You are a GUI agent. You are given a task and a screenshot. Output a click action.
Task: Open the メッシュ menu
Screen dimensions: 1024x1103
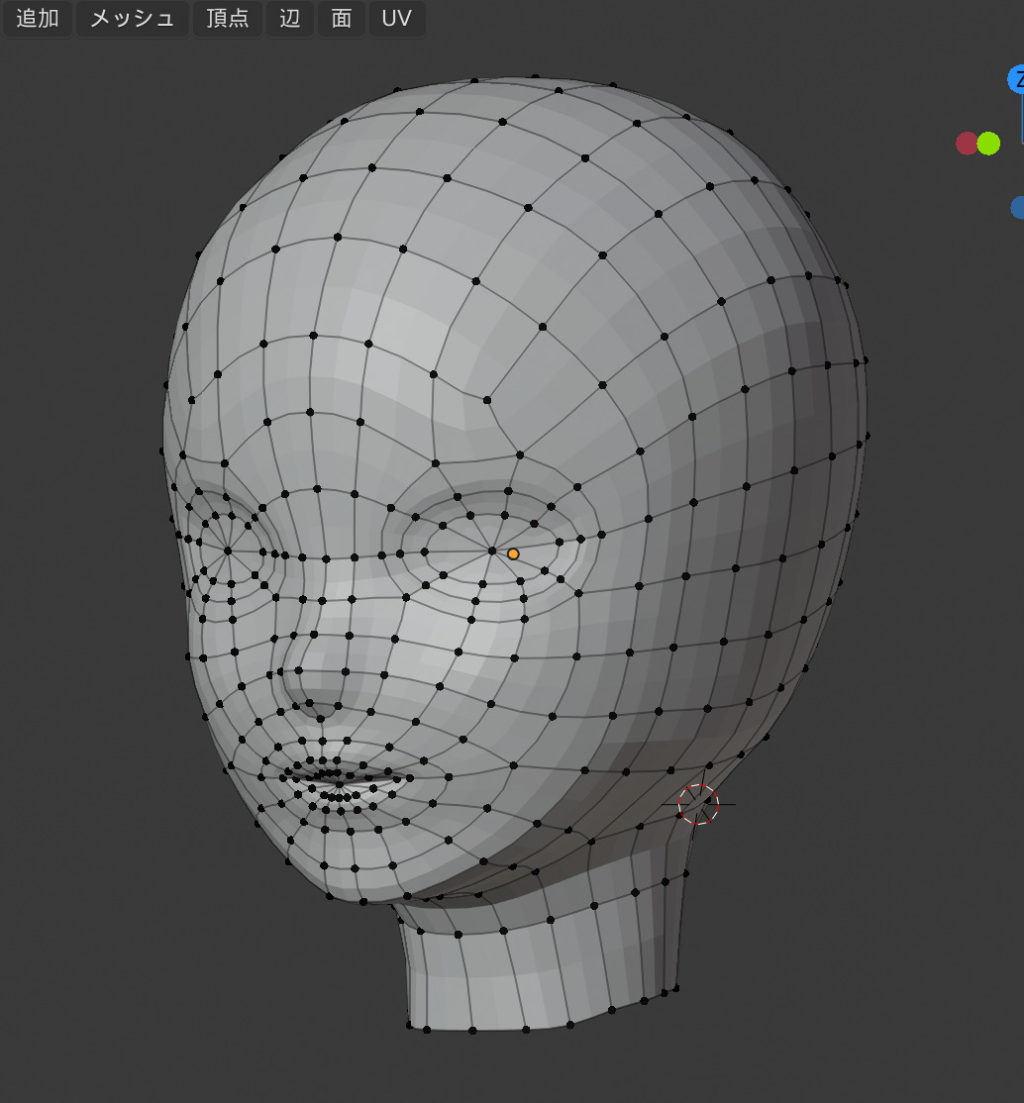click(132, 19)
